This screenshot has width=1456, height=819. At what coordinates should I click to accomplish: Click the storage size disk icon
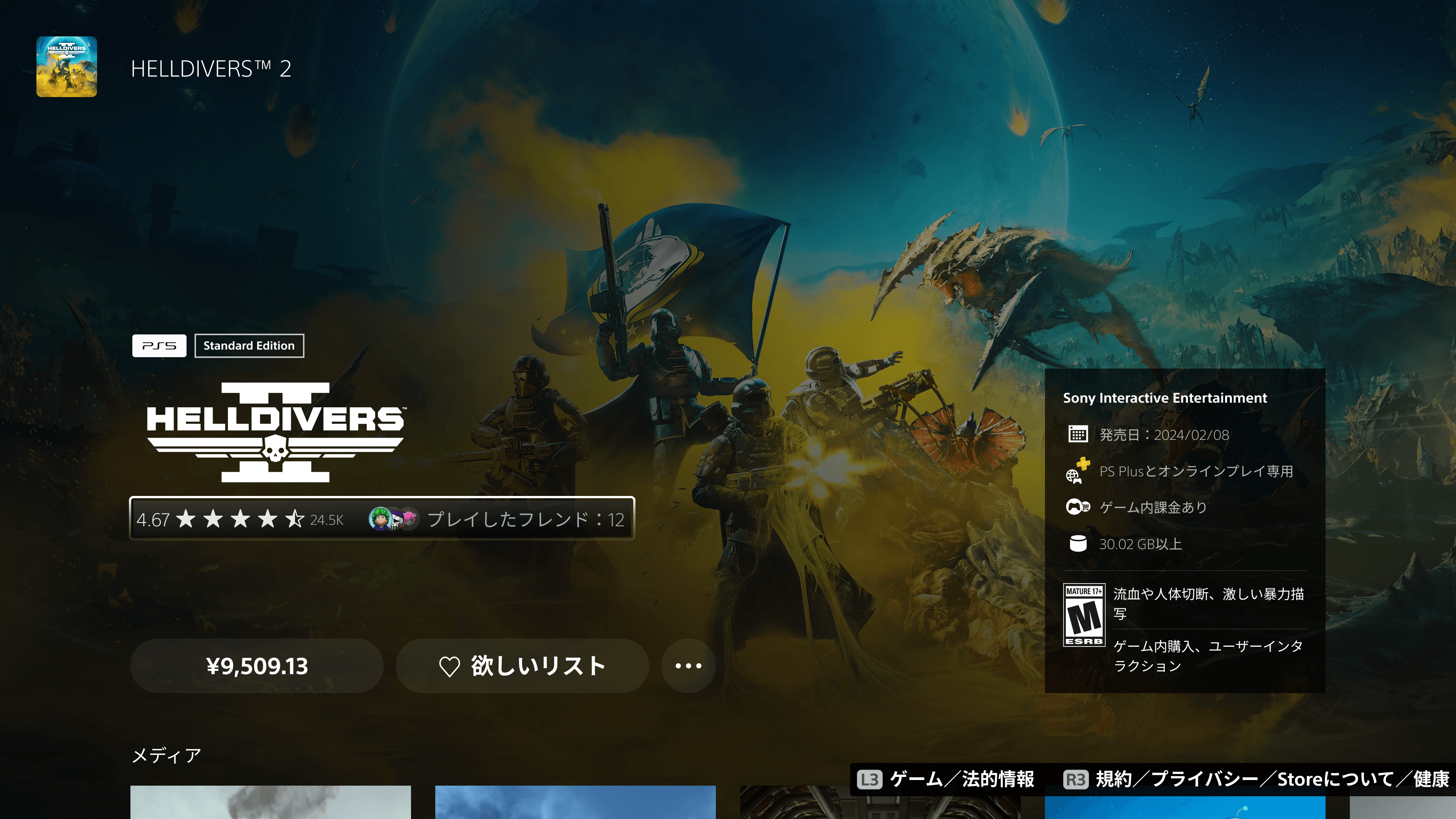[1078, 544]
